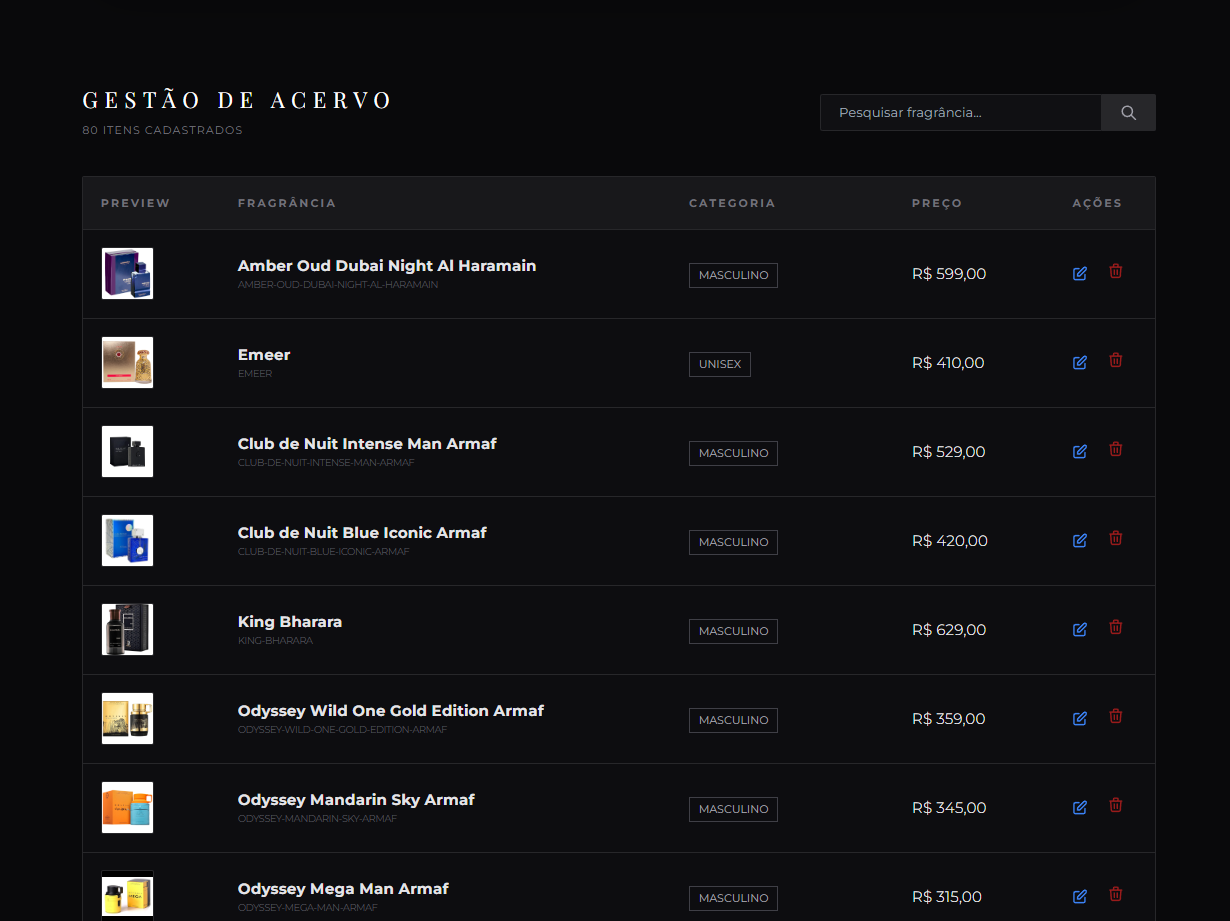The height and width of the screenshot is (921, 1230).
Task: Edit Amber Oud Dubai Night Al Haramain
Action: [1080, 273]
